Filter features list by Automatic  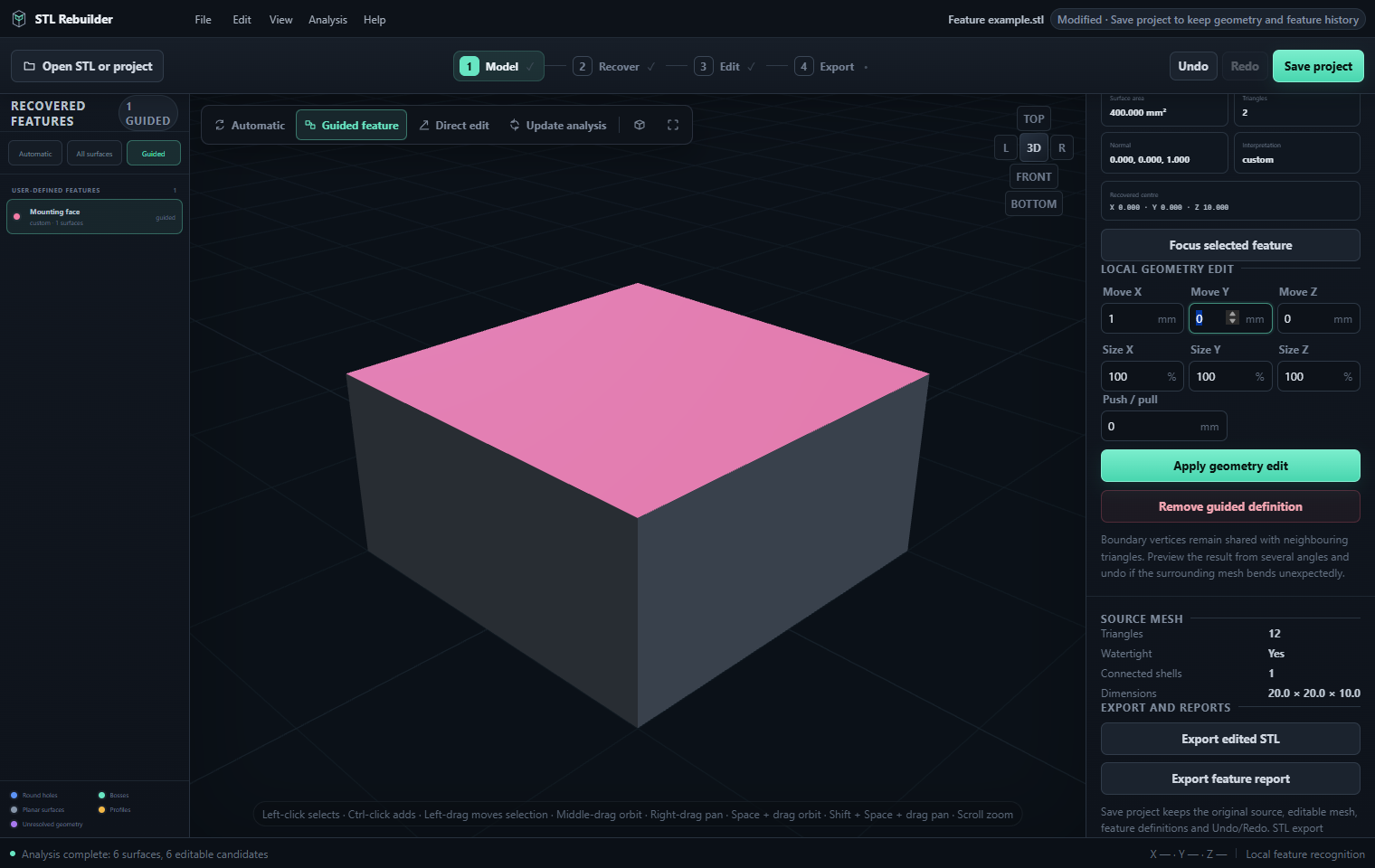[35, 154]
